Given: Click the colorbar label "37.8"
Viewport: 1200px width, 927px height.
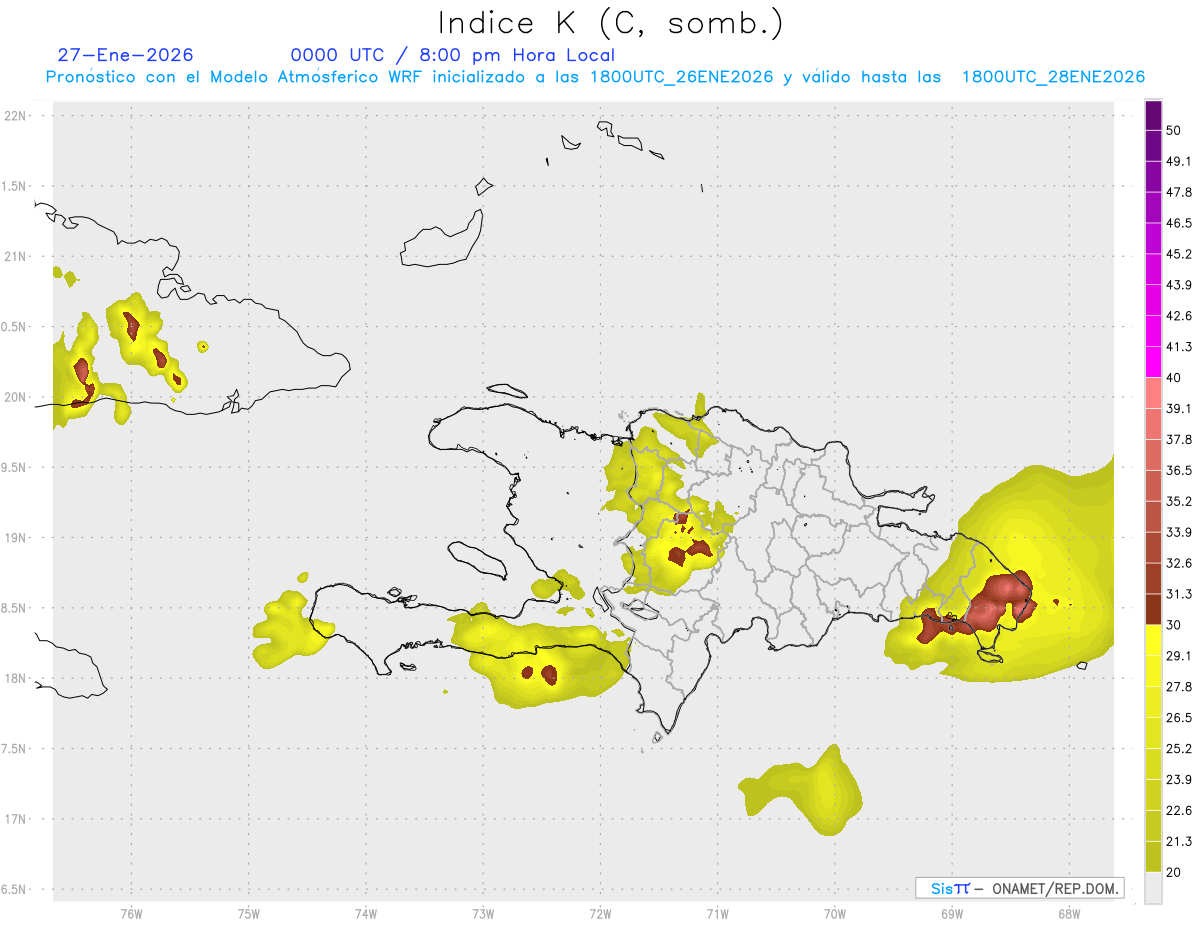Looking at the screenshot, I should (x=1179, y=439).
